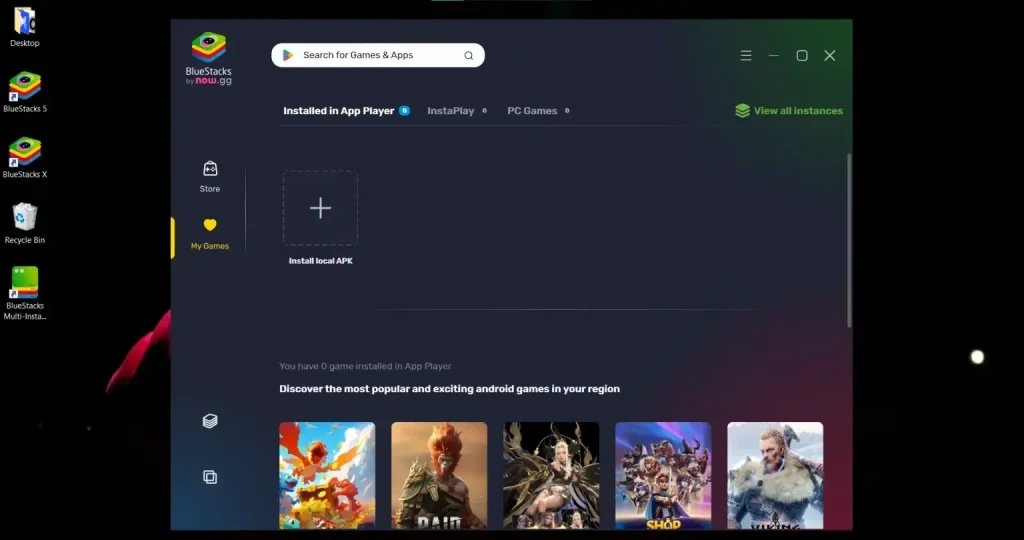Switch to the InstaPlay tab
Viewport: 1024px width, 540px height.
click(450, 111)
